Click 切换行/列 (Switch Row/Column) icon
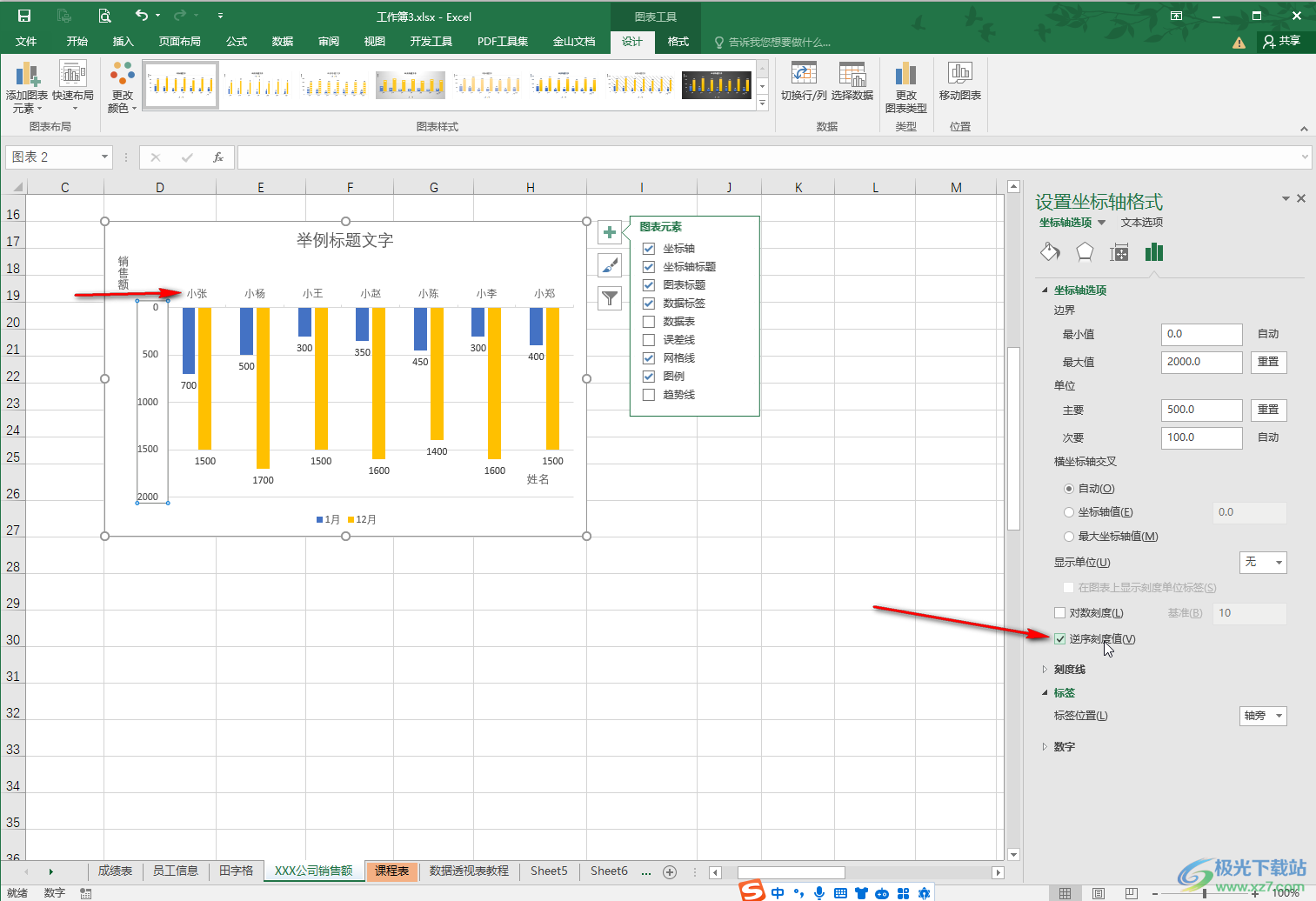 point(804,82)
